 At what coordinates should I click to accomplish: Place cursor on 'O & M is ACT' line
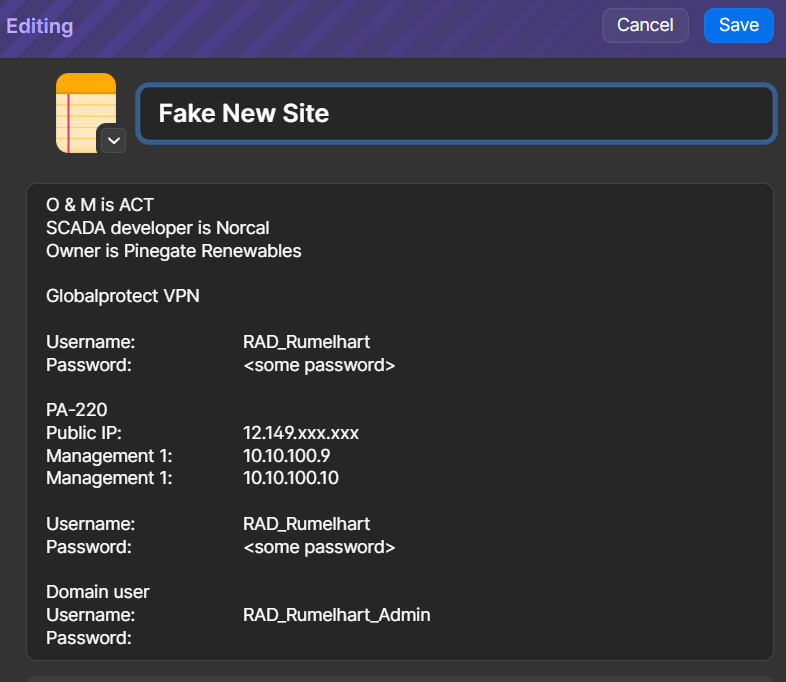coord(100,205)
